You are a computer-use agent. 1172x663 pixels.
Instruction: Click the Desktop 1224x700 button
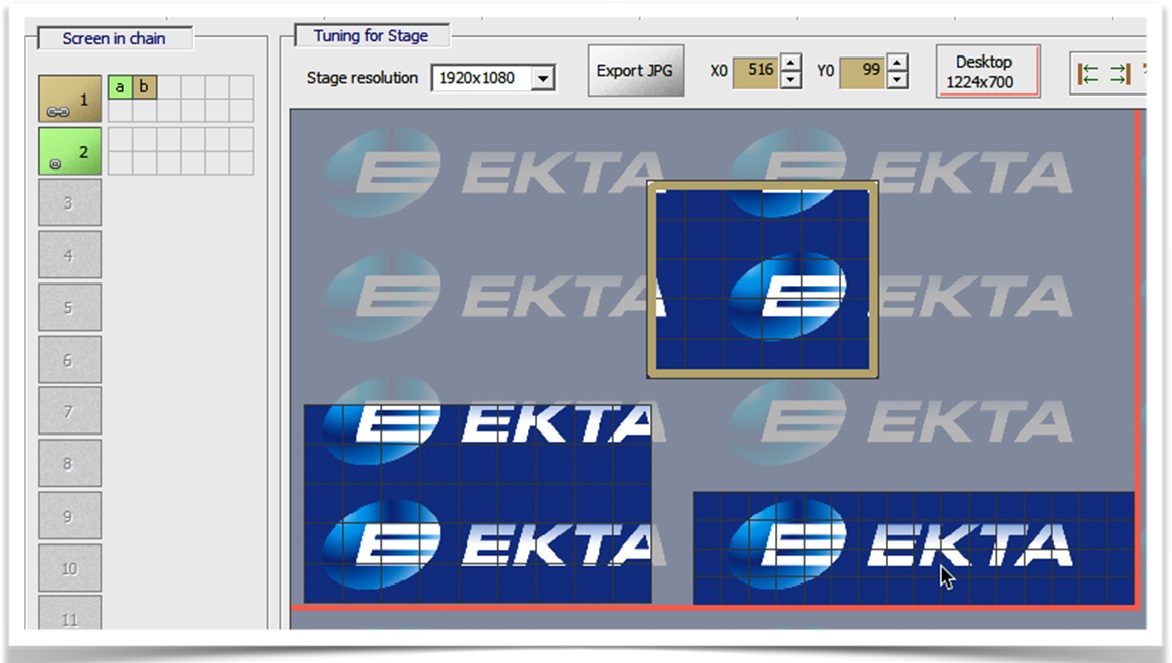tap(987, 72)
